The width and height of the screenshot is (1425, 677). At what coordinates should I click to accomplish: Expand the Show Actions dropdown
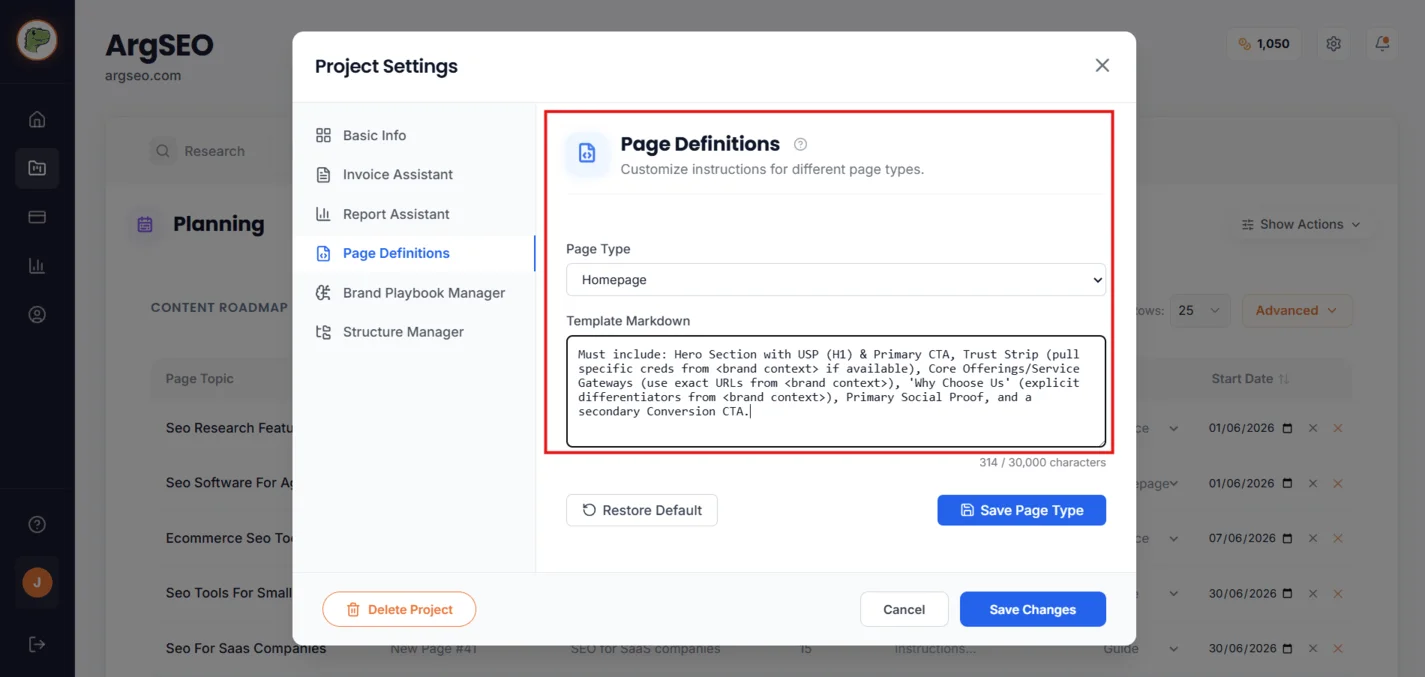pyautogui.click(x=1300, y=224)
